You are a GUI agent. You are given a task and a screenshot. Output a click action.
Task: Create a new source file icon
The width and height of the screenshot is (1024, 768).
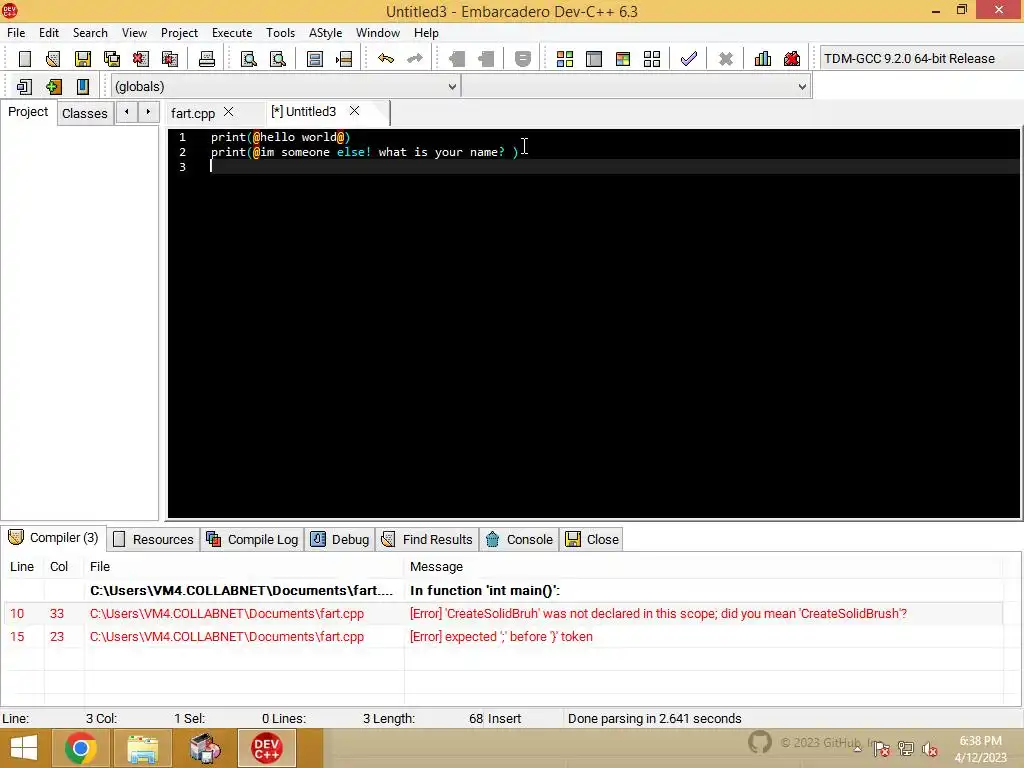(x=25, y=59)
